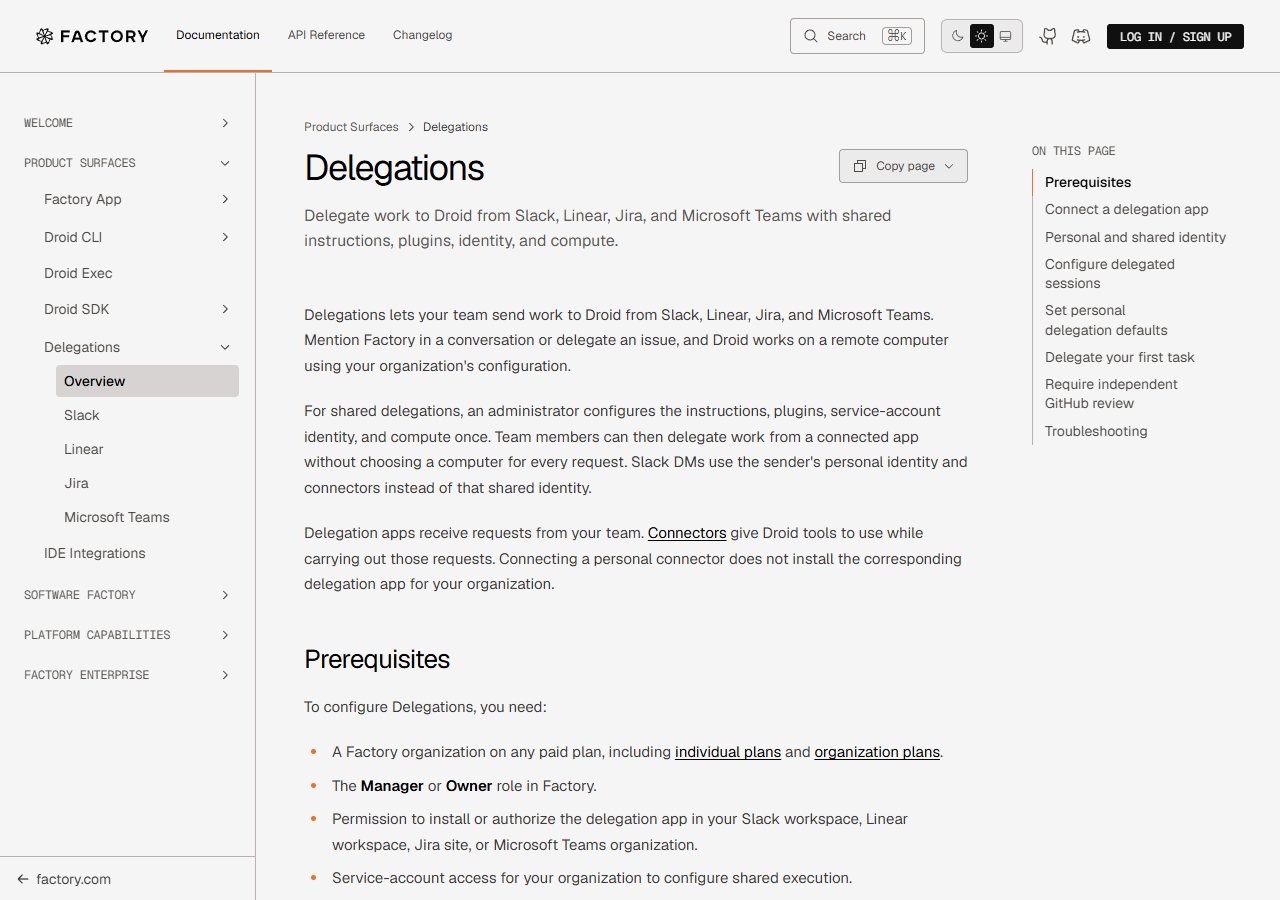Viewport: 1280px width, 900px height.
Task: Select Overview under Delegations
Action: [147, 381]
